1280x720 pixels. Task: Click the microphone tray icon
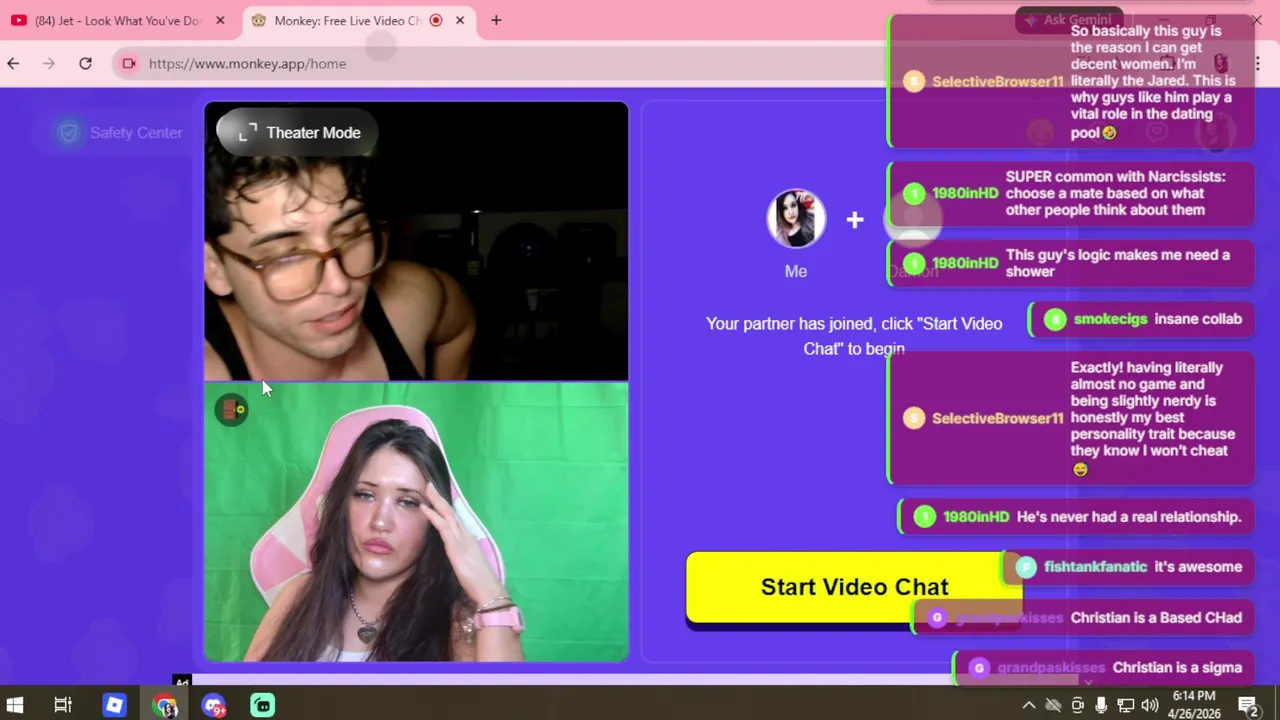click(1101, 705)
